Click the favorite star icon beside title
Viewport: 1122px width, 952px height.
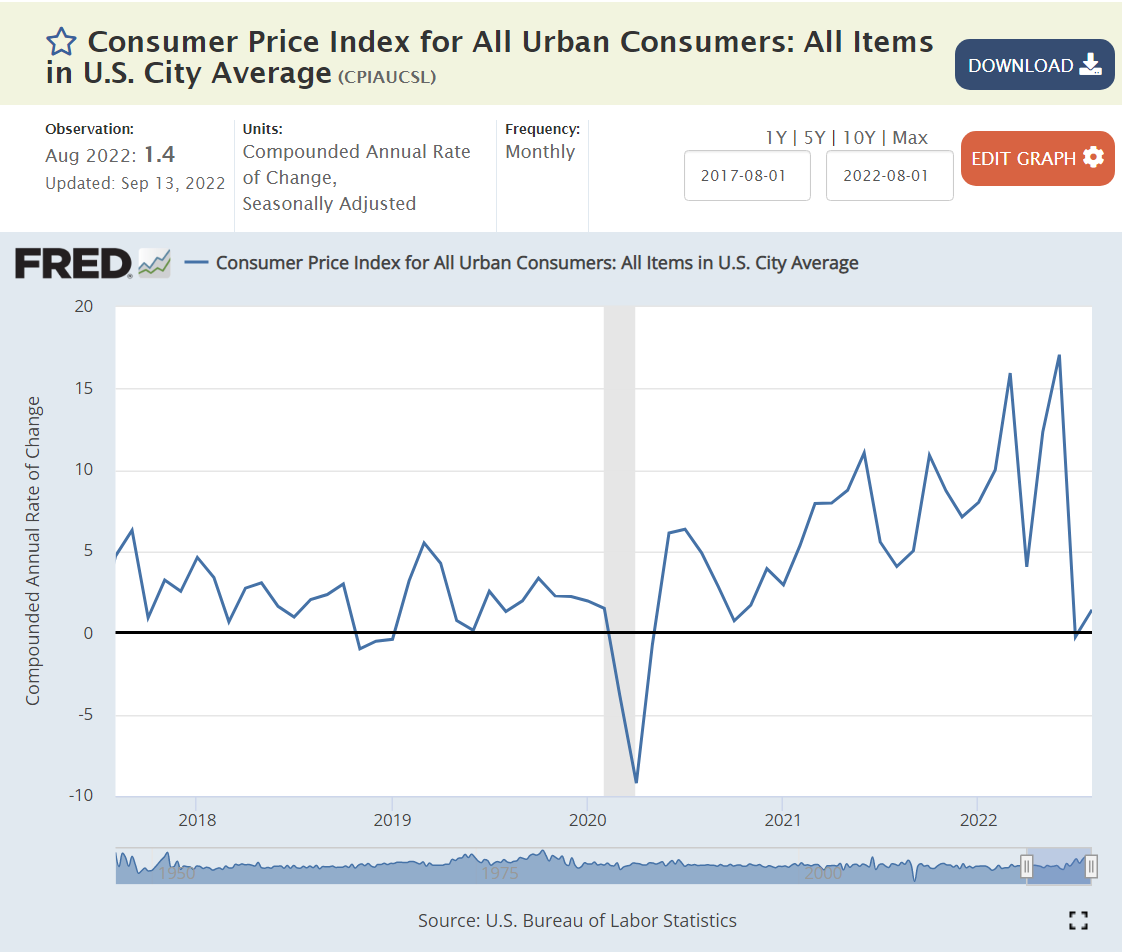coord(61,42)
